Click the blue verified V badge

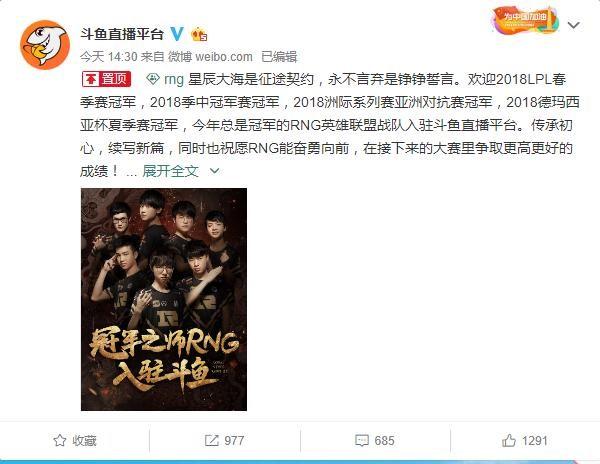[x=177, y=34]
